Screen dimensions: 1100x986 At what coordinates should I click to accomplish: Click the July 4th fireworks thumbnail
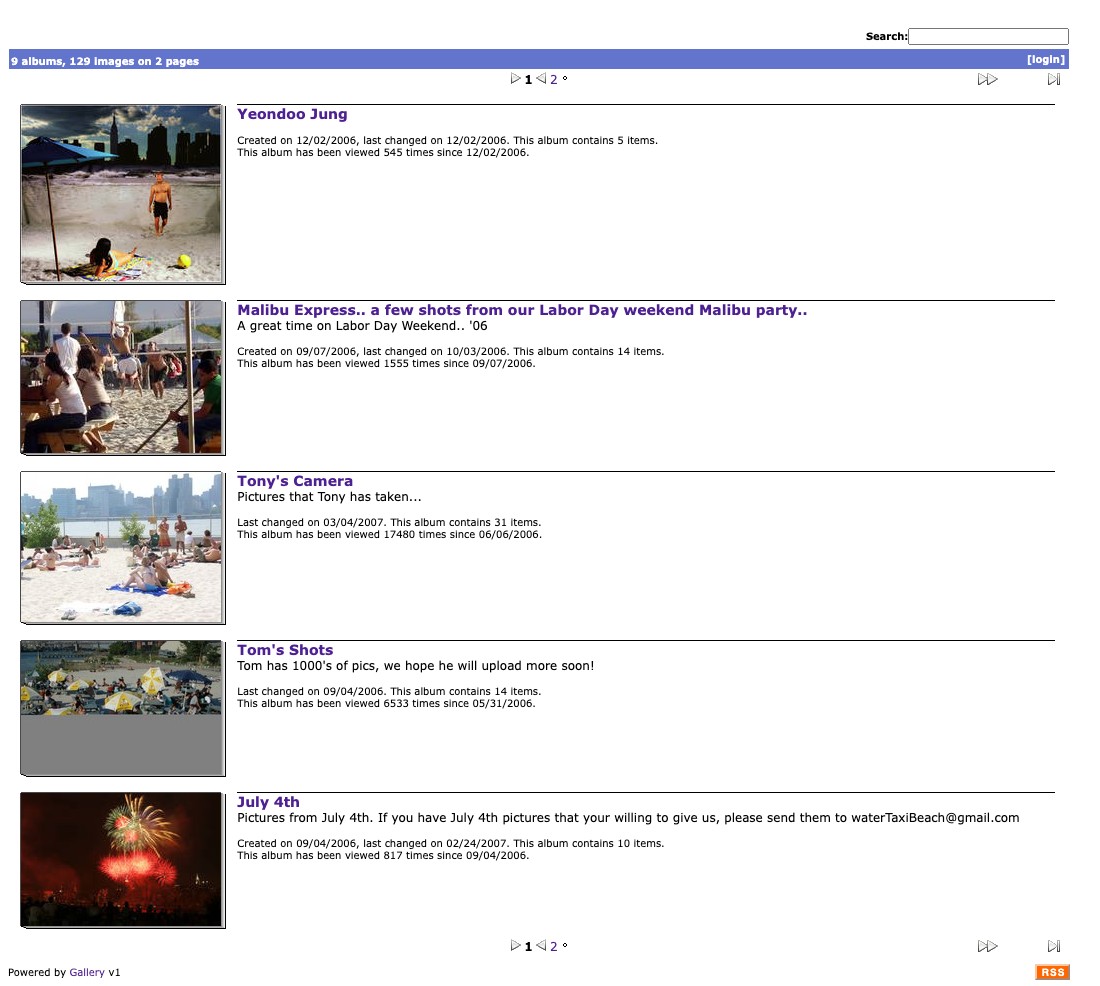(122, 860)
